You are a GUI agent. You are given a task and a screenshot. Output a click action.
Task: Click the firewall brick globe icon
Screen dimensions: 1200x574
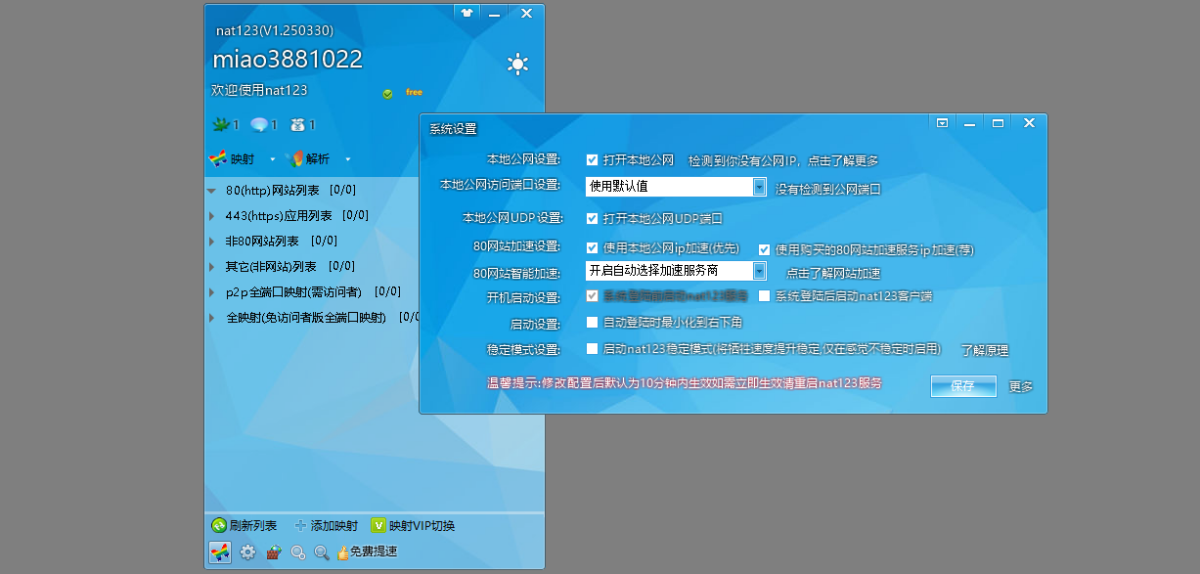coord(273,551)
